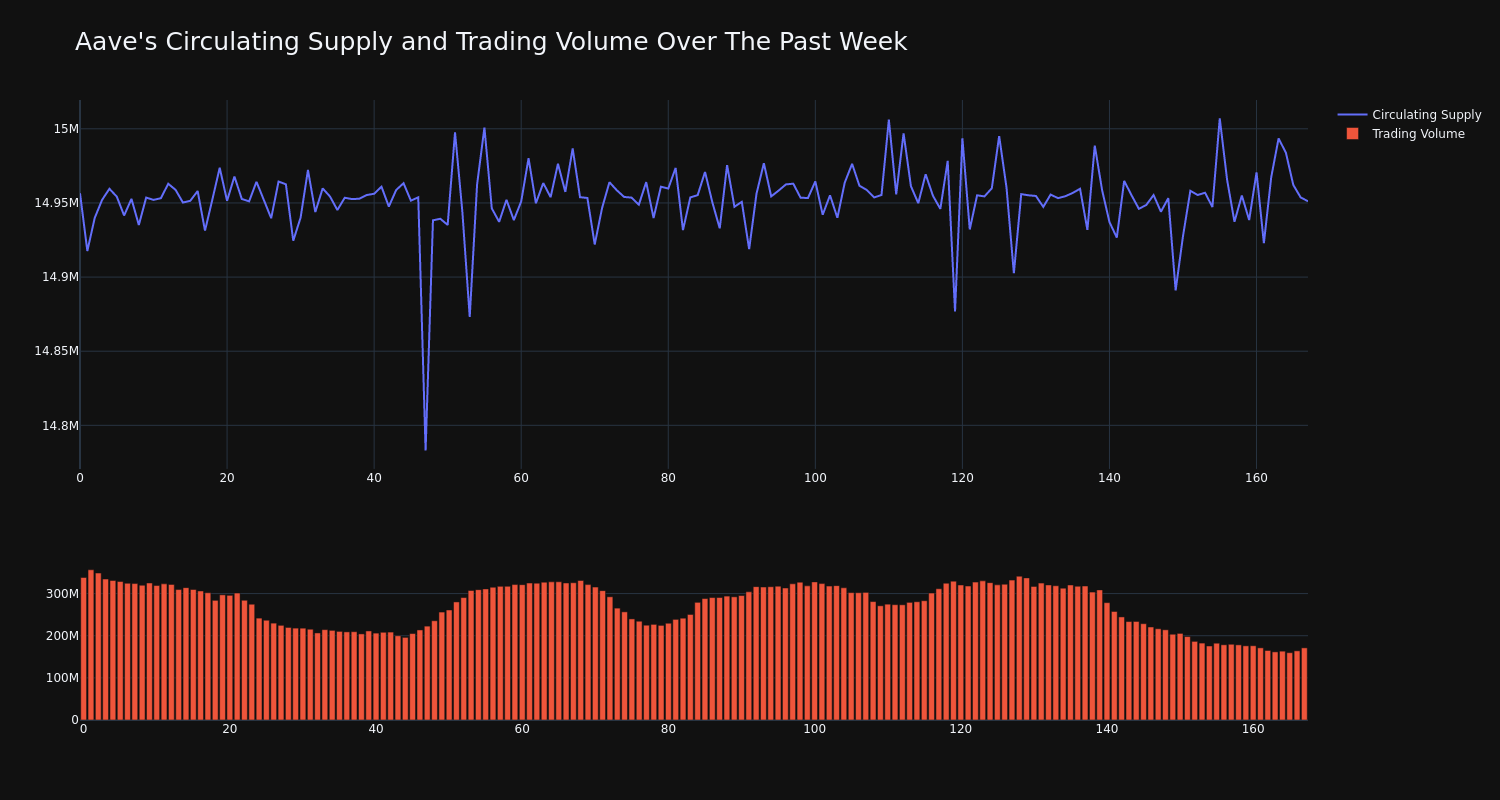Click the 40 tick on supply chart x-axis
The image size is (1500, 800).
(x=374, y=478)
